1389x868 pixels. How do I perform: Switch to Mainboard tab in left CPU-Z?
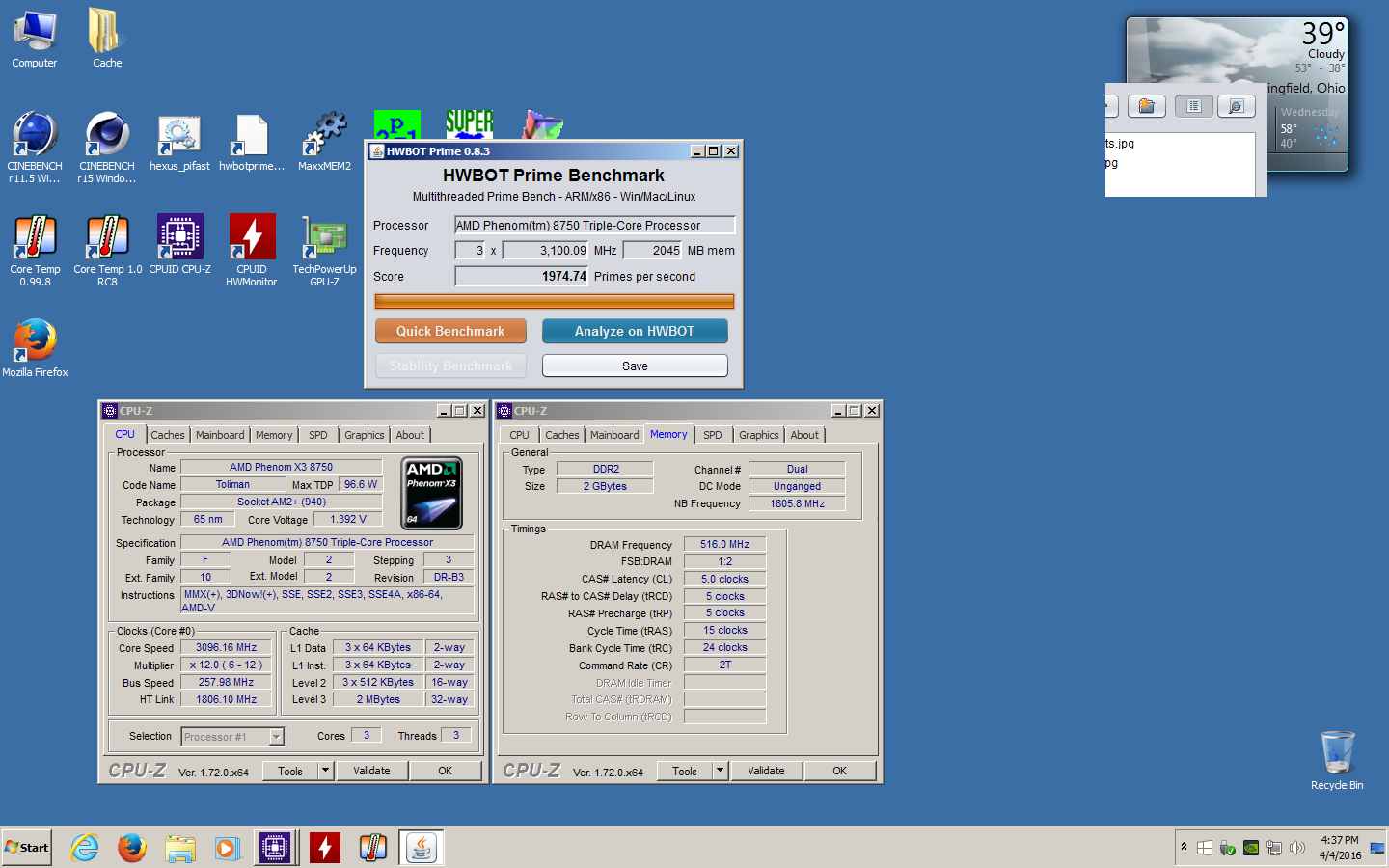220,435
